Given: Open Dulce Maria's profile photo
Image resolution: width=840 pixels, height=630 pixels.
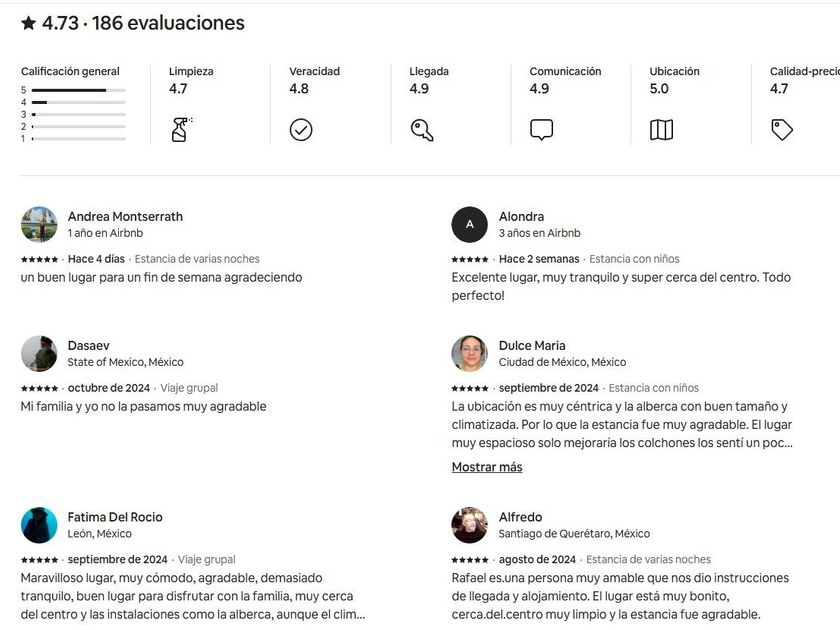Looking at the screenshot, I should coord(470,353).
